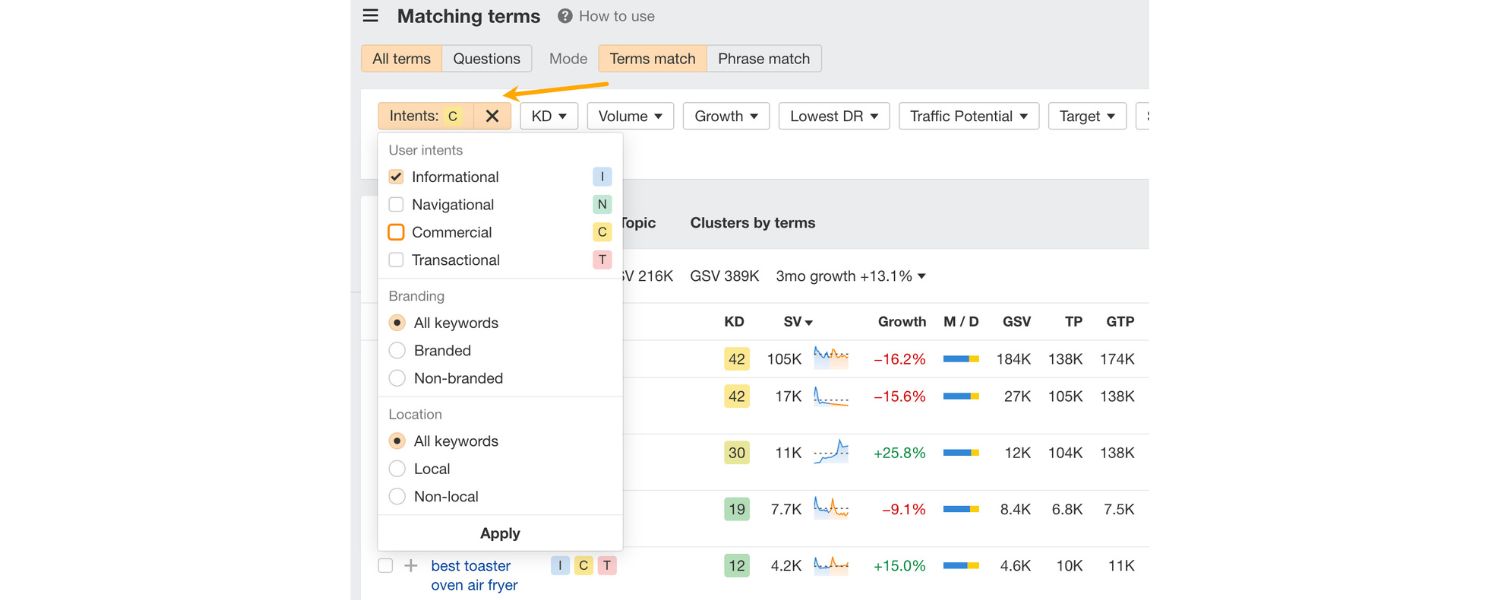Clear the Intents filter via the X icon

pos(491,115)
